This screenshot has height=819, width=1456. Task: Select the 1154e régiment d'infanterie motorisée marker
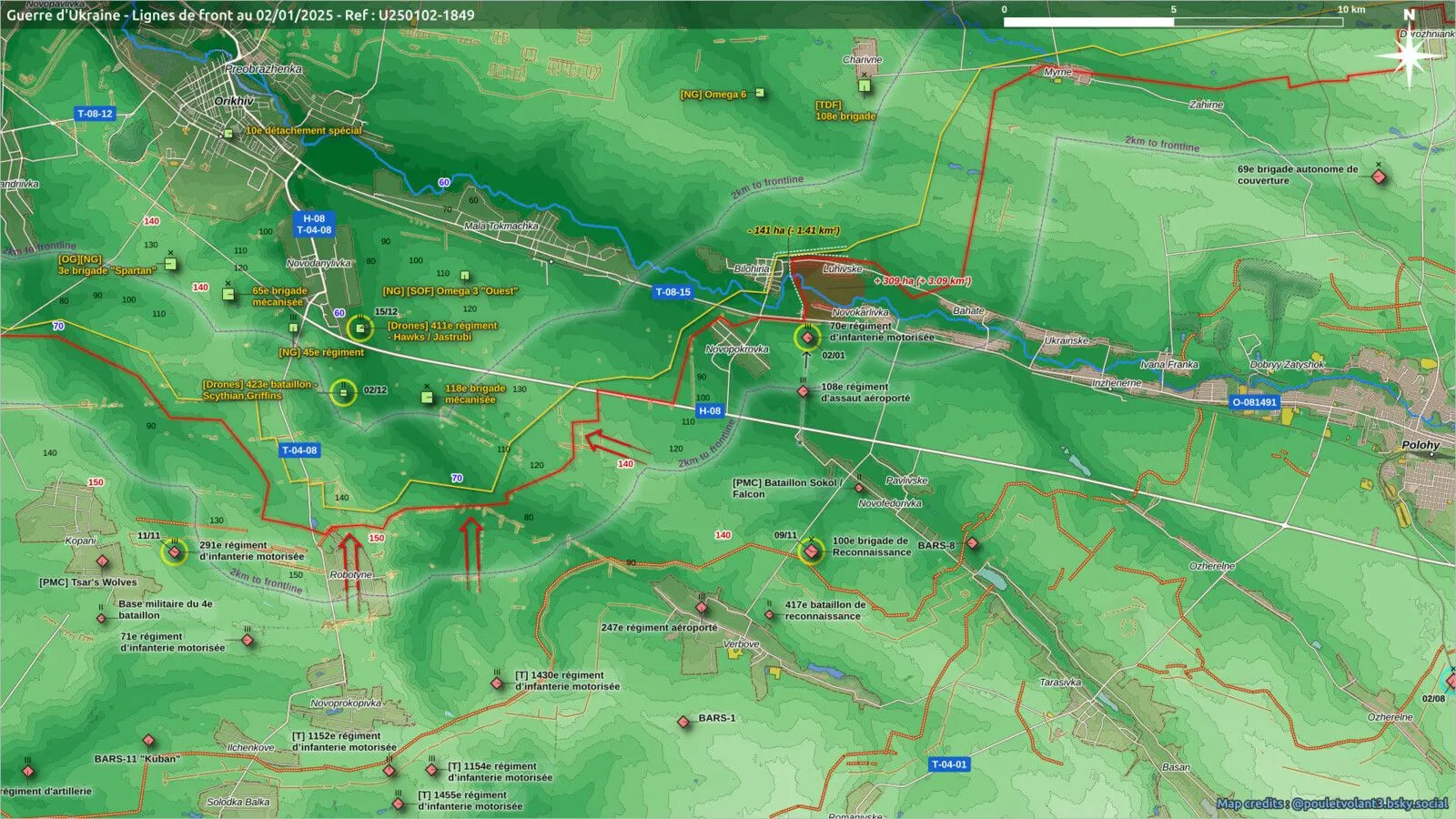click(431, 770)
